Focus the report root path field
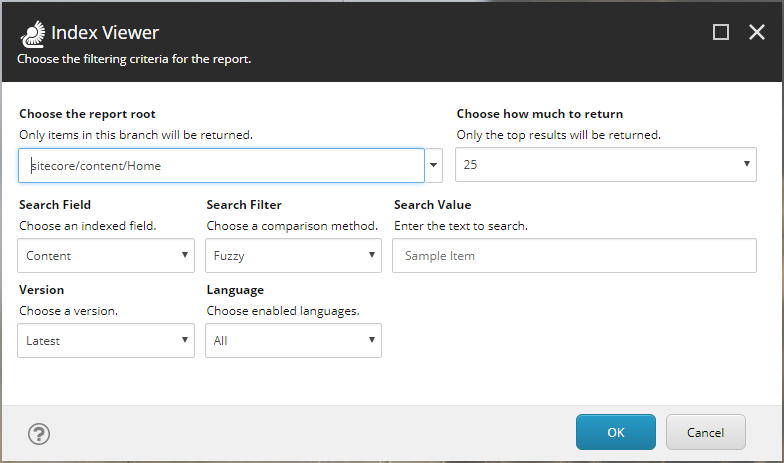 pos(221,166)
